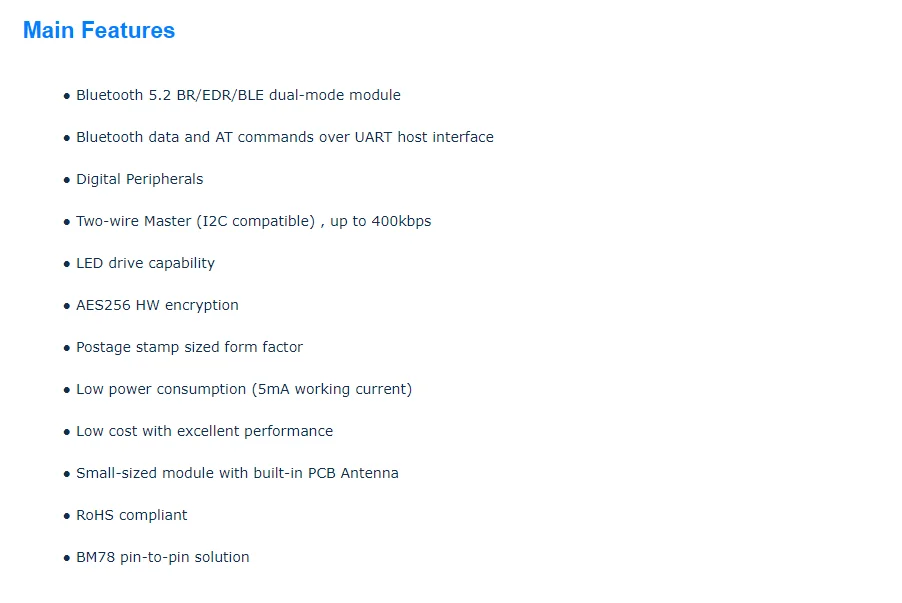
Task: Click the Bluetooth 5.2 BR/EDR/BLE dual-mode line
Action: pyautogui.click(x=238, y=95)
